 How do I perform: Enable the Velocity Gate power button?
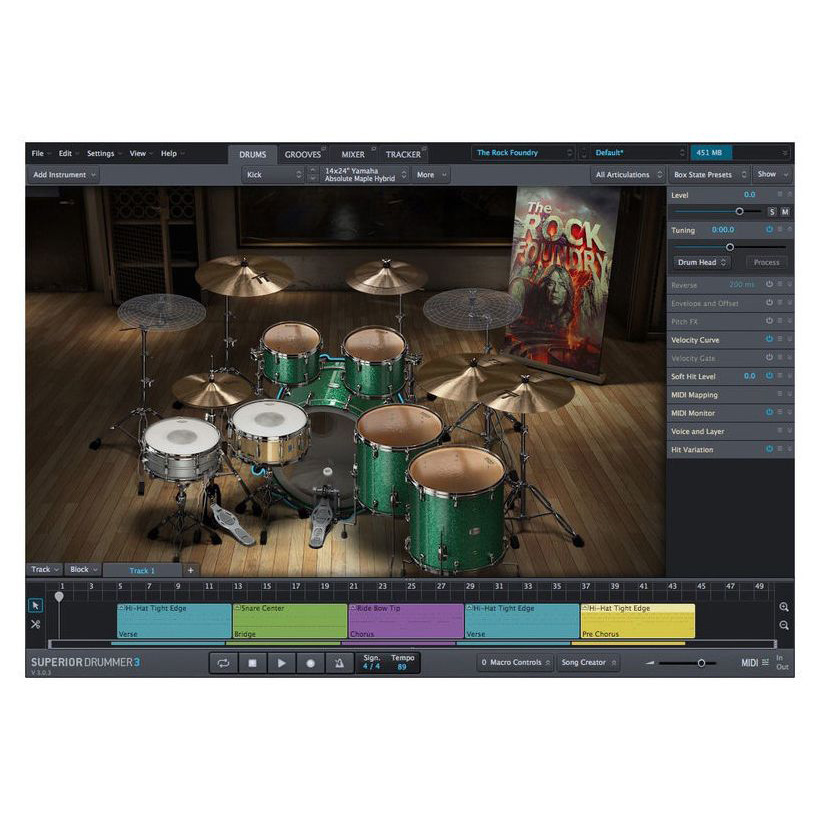769,358
